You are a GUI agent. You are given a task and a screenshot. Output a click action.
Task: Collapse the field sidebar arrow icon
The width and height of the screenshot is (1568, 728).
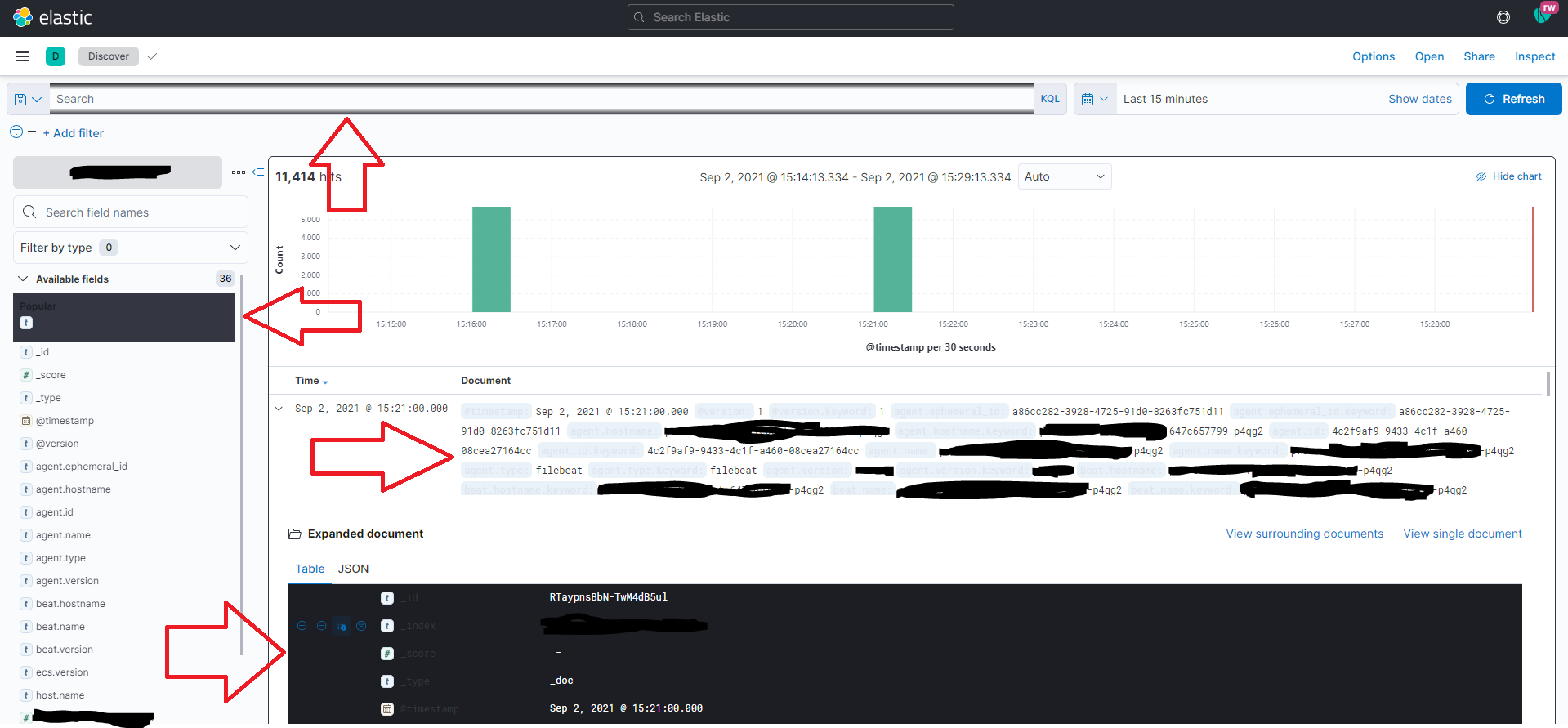pyautogui.click(x=258, y=172)
